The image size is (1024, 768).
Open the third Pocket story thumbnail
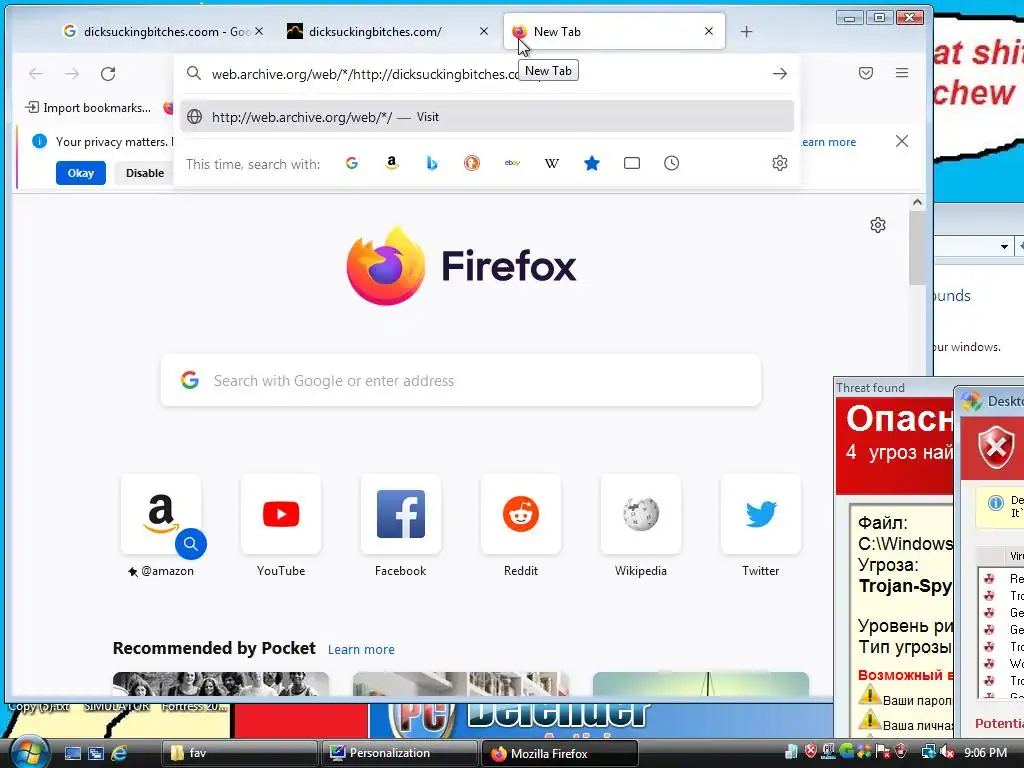701,684
